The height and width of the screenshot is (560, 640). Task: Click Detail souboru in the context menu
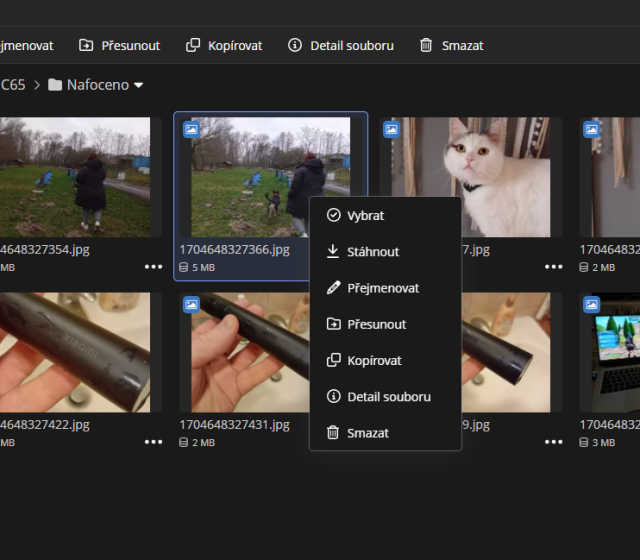point(388,397)
